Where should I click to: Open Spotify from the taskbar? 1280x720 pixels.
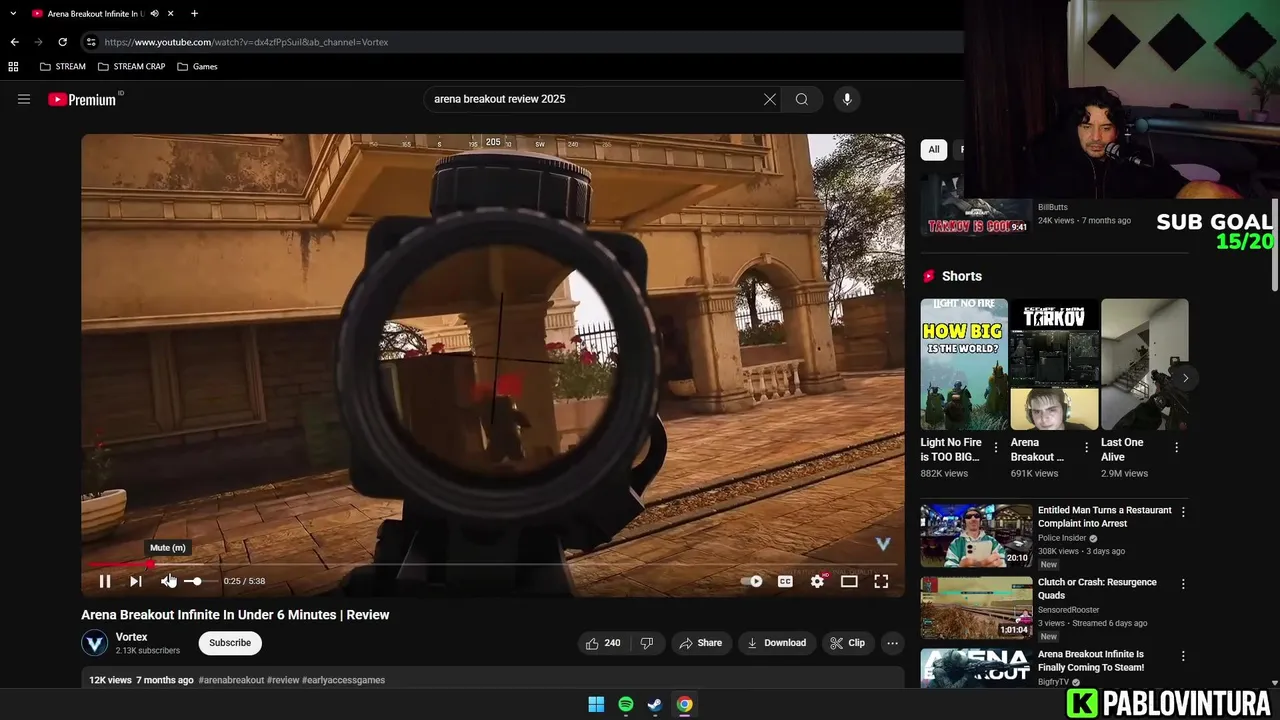pyautogui.click(x=626, y=705)
